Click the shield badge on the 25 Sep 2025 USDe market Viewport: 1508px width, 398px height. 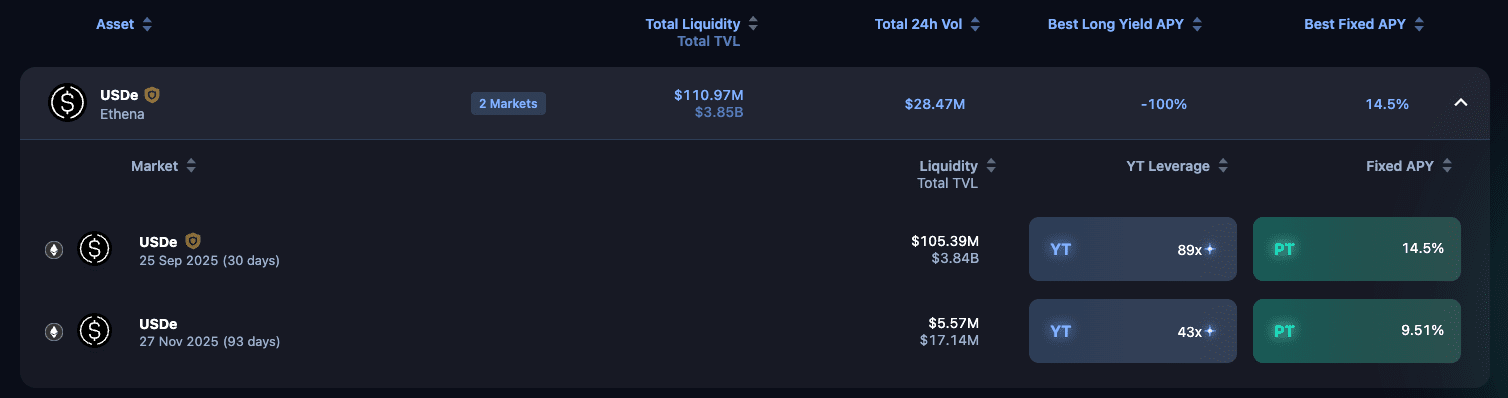pyautogui.click(x=193, y=241)
